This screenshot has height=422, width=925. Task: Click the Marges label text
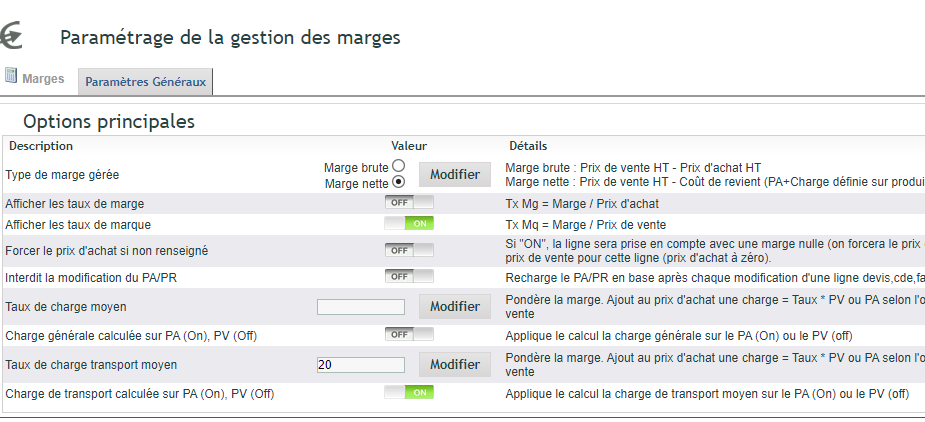(x=43, y=78)
